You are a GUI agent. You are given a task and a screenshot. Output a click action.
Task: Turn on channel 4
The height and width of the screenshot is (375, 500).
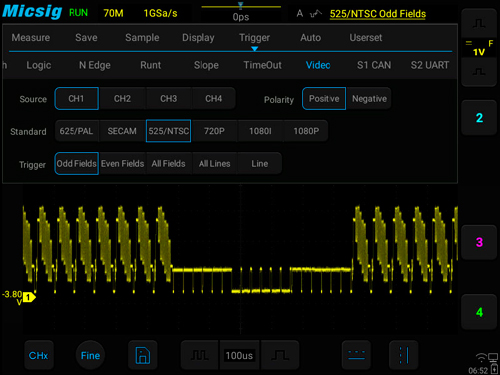pos(479,312)
